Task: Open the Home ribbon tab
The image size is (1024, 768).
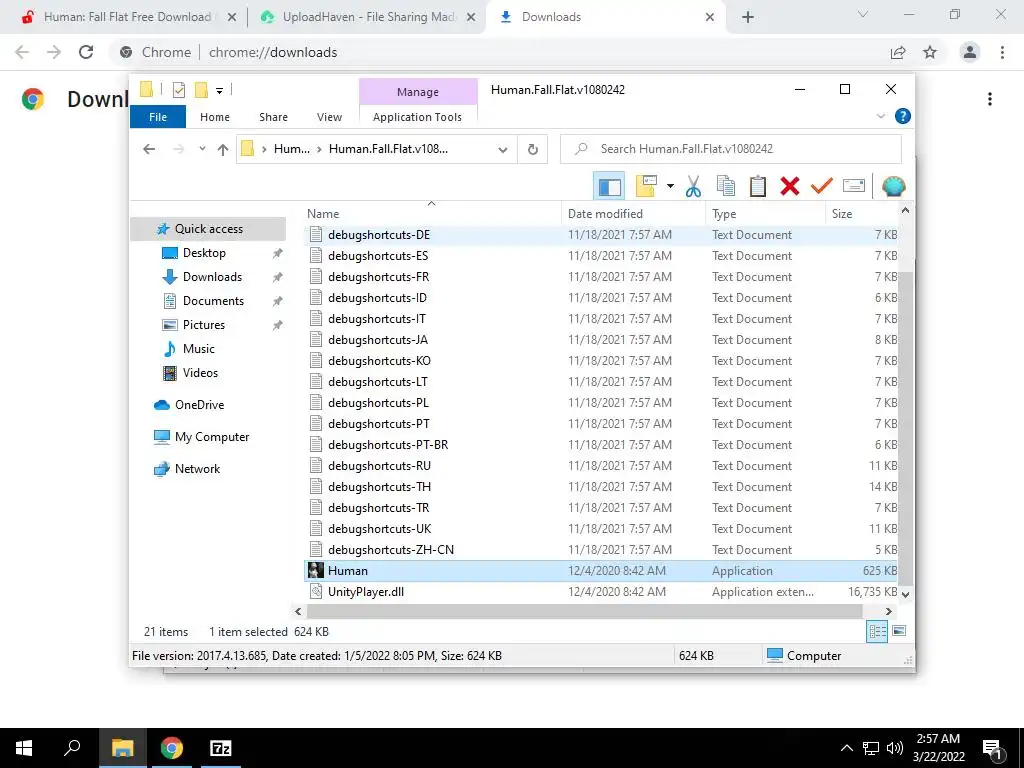Action: (215, 117)
